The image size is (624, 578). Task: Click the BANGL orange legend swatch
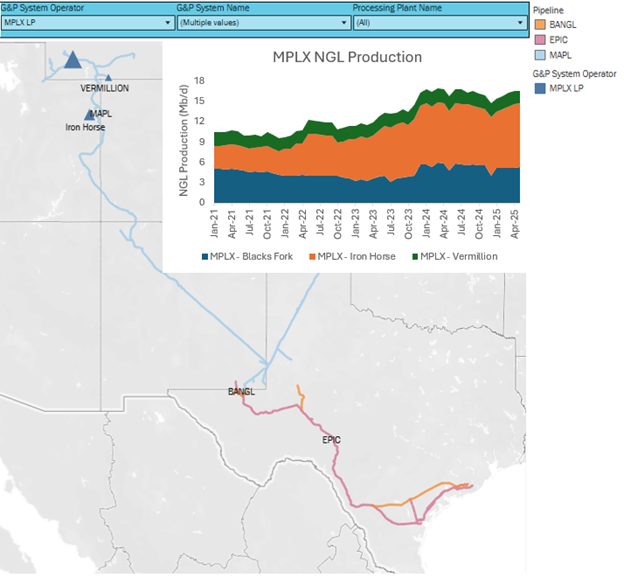tap(540, 25)
